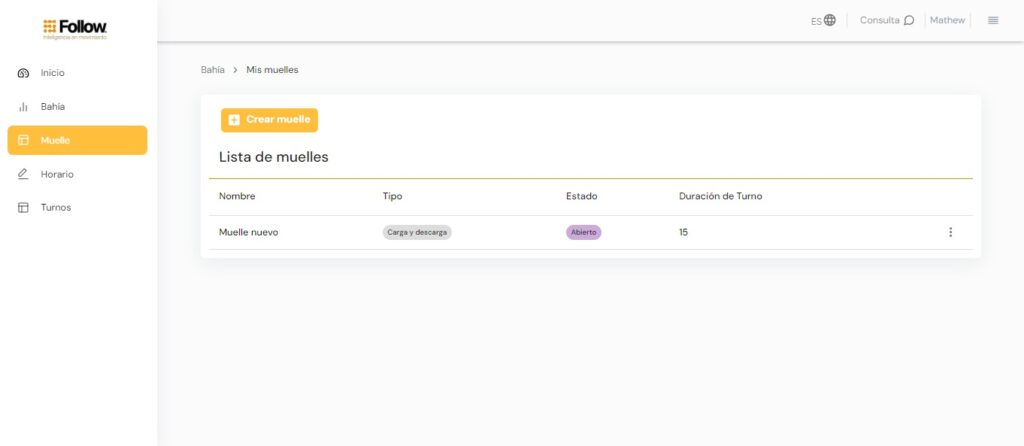Click the Abierto status badge

point(583,232)
